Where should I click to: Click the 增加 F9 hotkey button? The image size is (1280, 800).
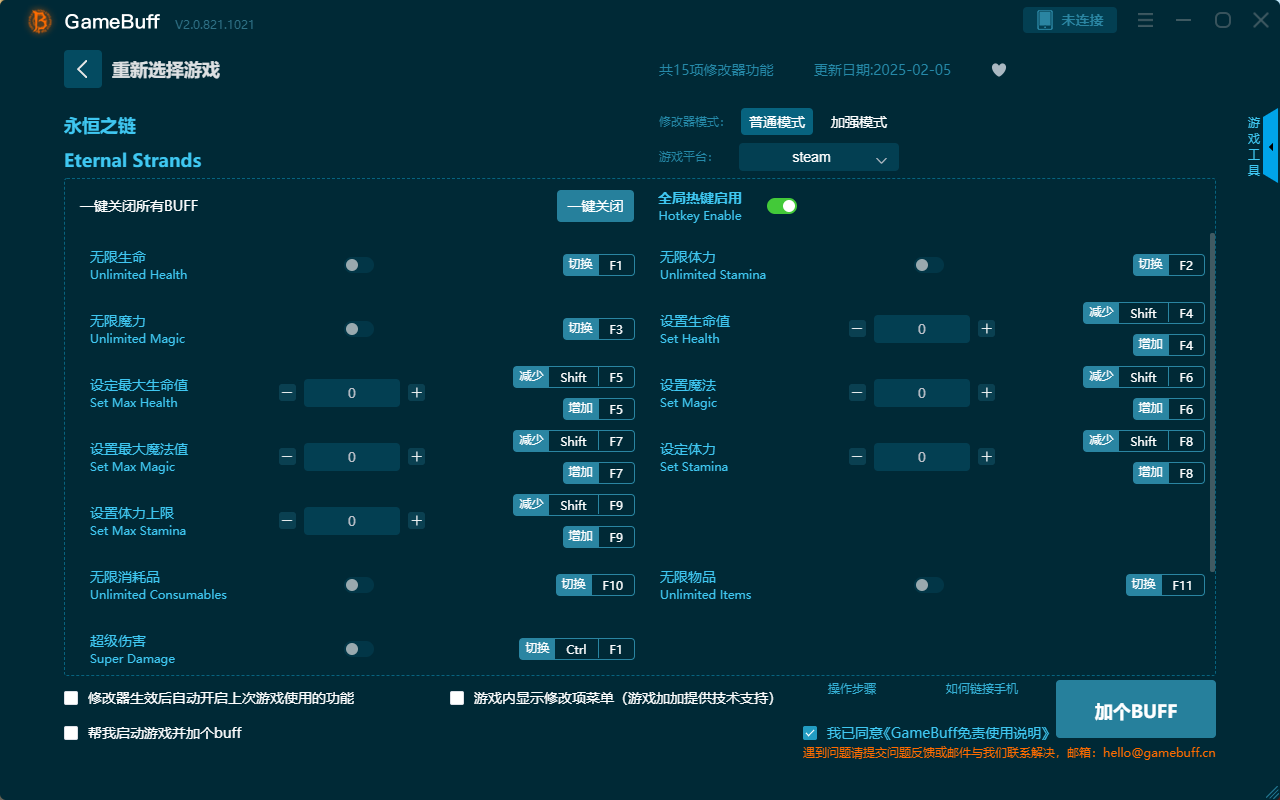599,537
